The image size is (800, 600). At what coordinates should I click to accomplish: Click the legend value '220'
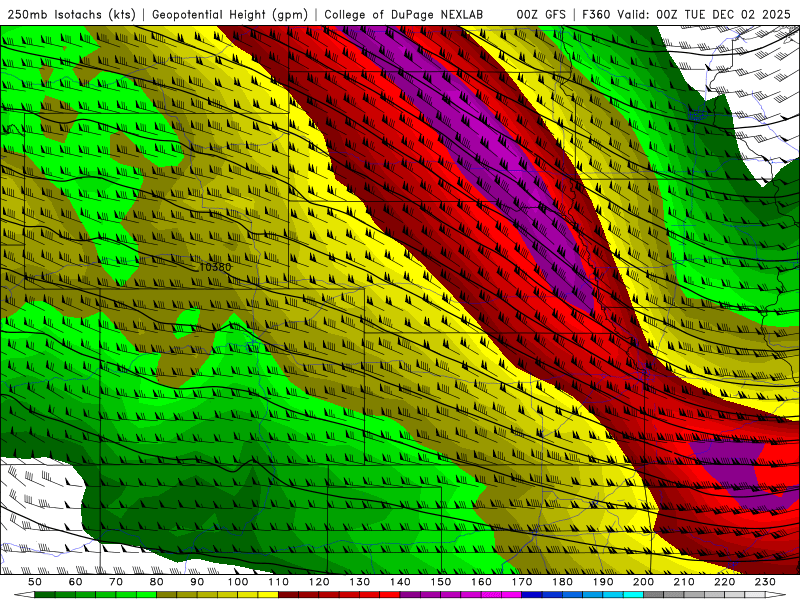(725, 582)
